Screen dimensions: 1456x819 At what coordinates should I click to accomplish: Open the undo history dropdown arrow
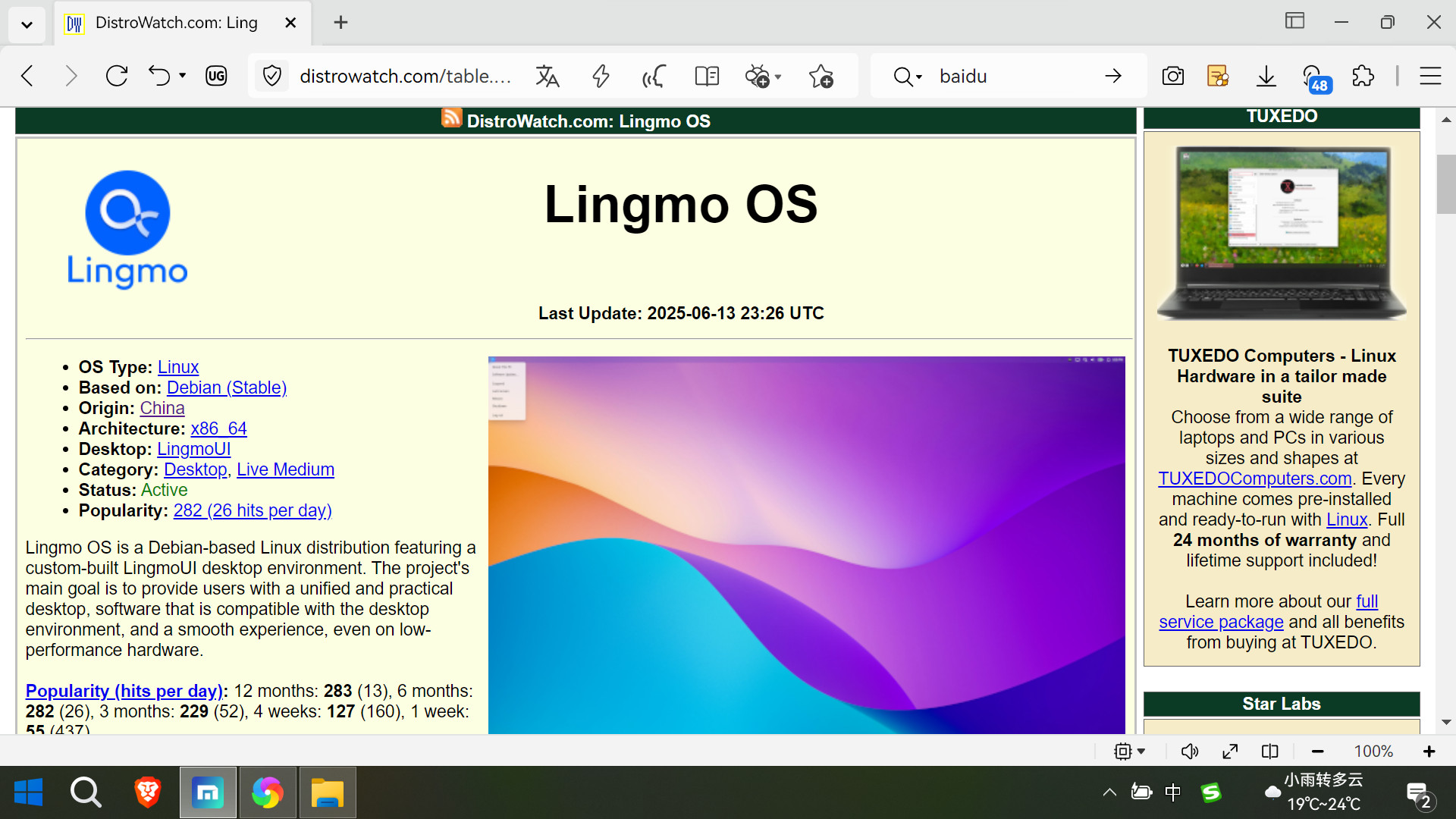(183, 76)
